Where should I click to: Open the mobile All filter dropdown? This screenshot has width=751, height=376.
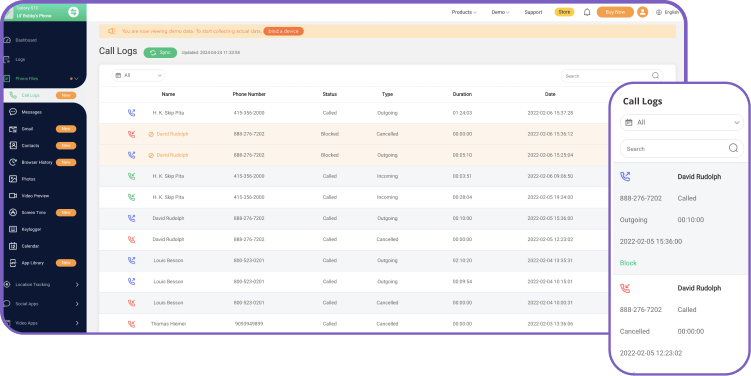pos(682,123)
